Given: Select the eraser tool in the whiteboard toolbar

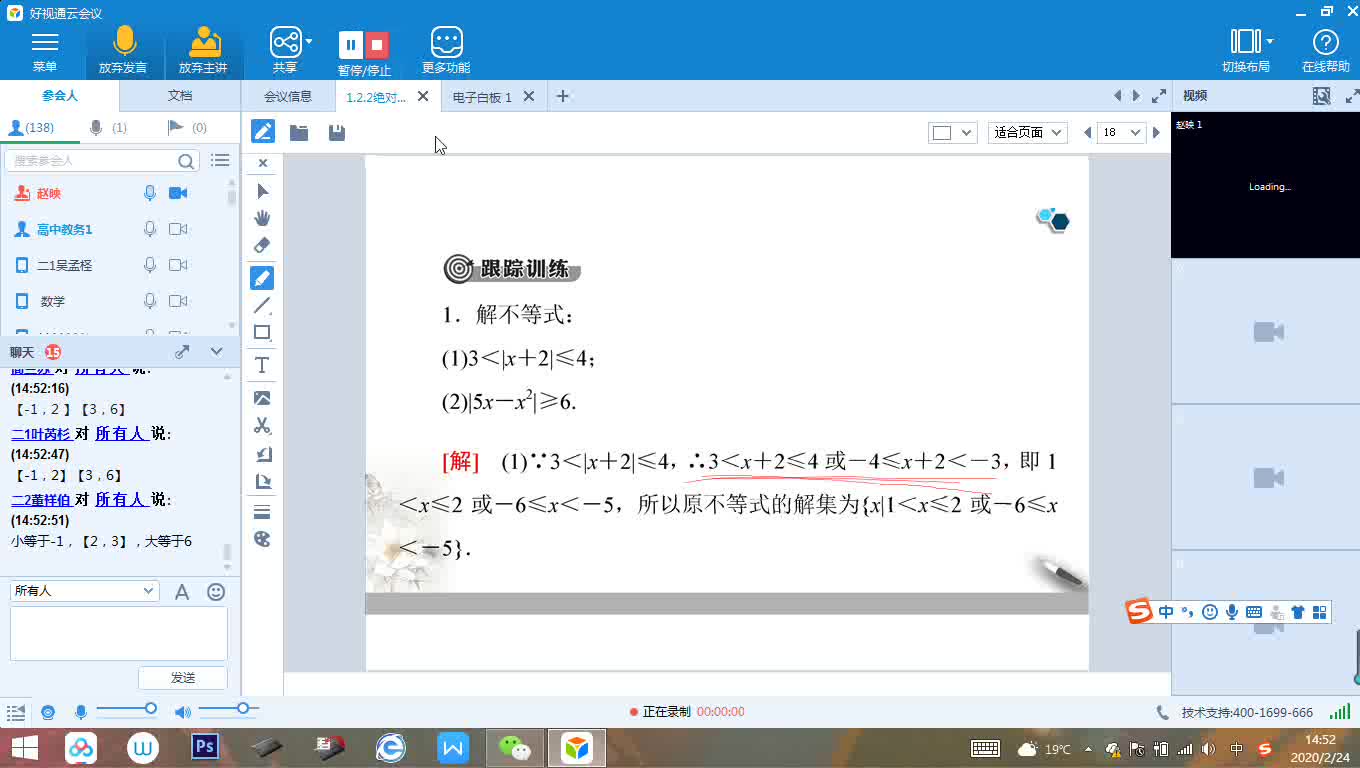Looking at the screenshot, I should pyautogui.click(x=262, y=245).
